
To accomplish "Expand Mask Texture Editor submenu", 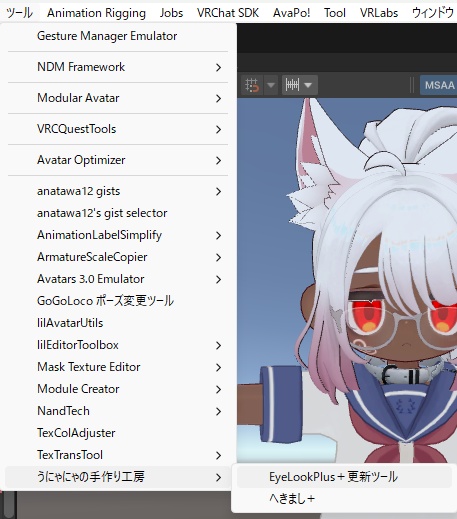I will point(118,367).
